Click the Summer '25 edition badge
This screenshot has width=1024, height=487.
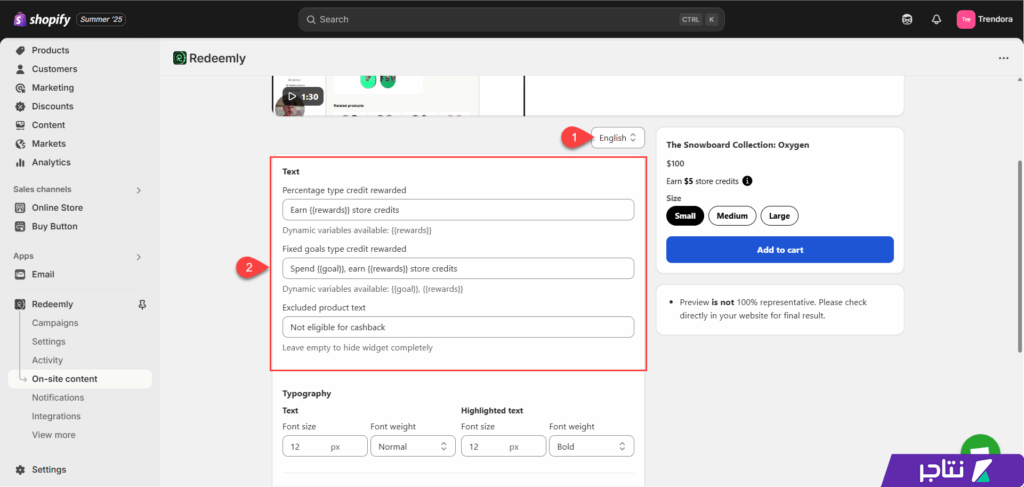[x=101, y=20]
